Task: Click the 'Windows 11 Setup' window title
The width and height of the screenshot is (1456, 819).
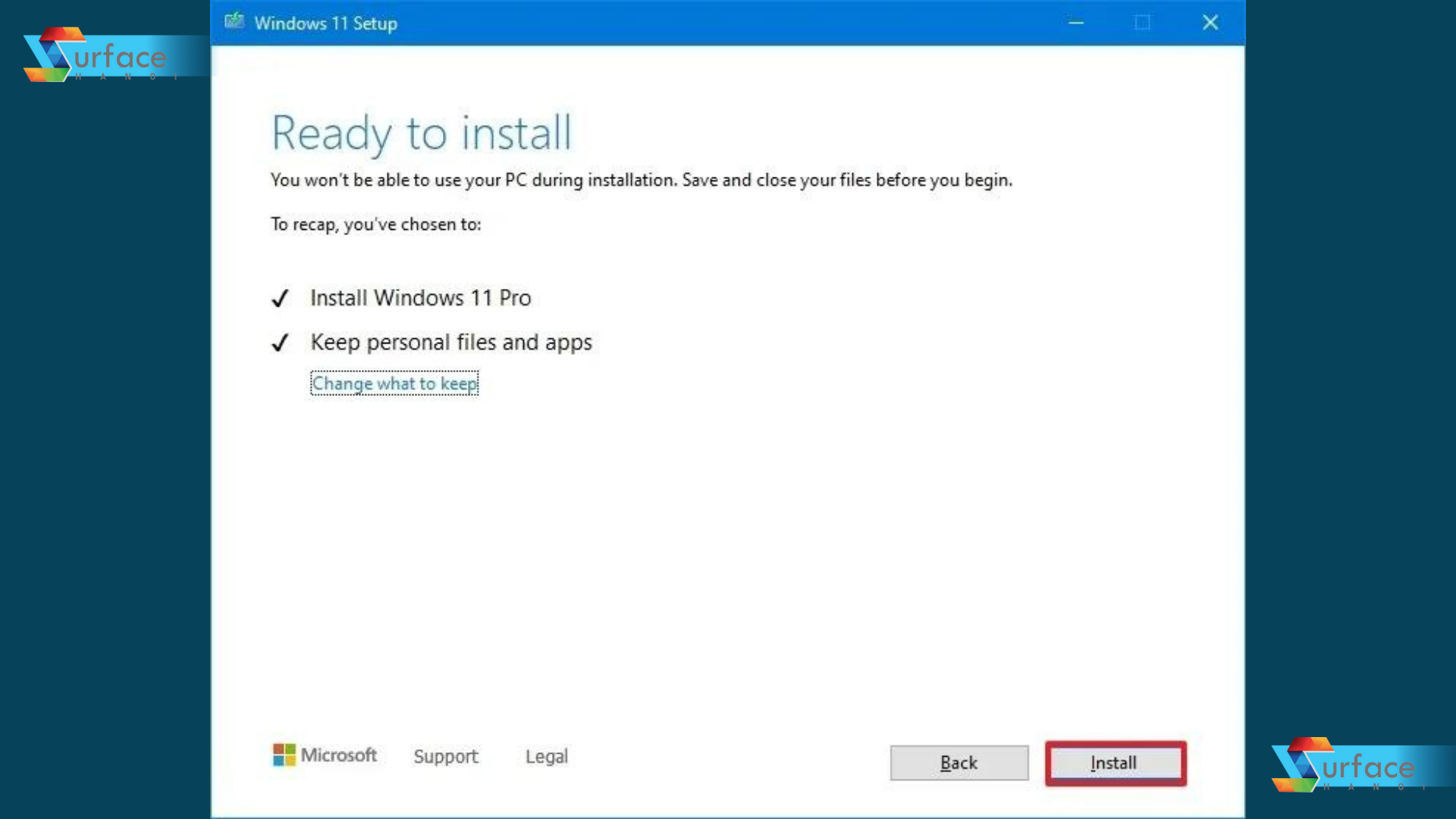Action: coord(325,24)
